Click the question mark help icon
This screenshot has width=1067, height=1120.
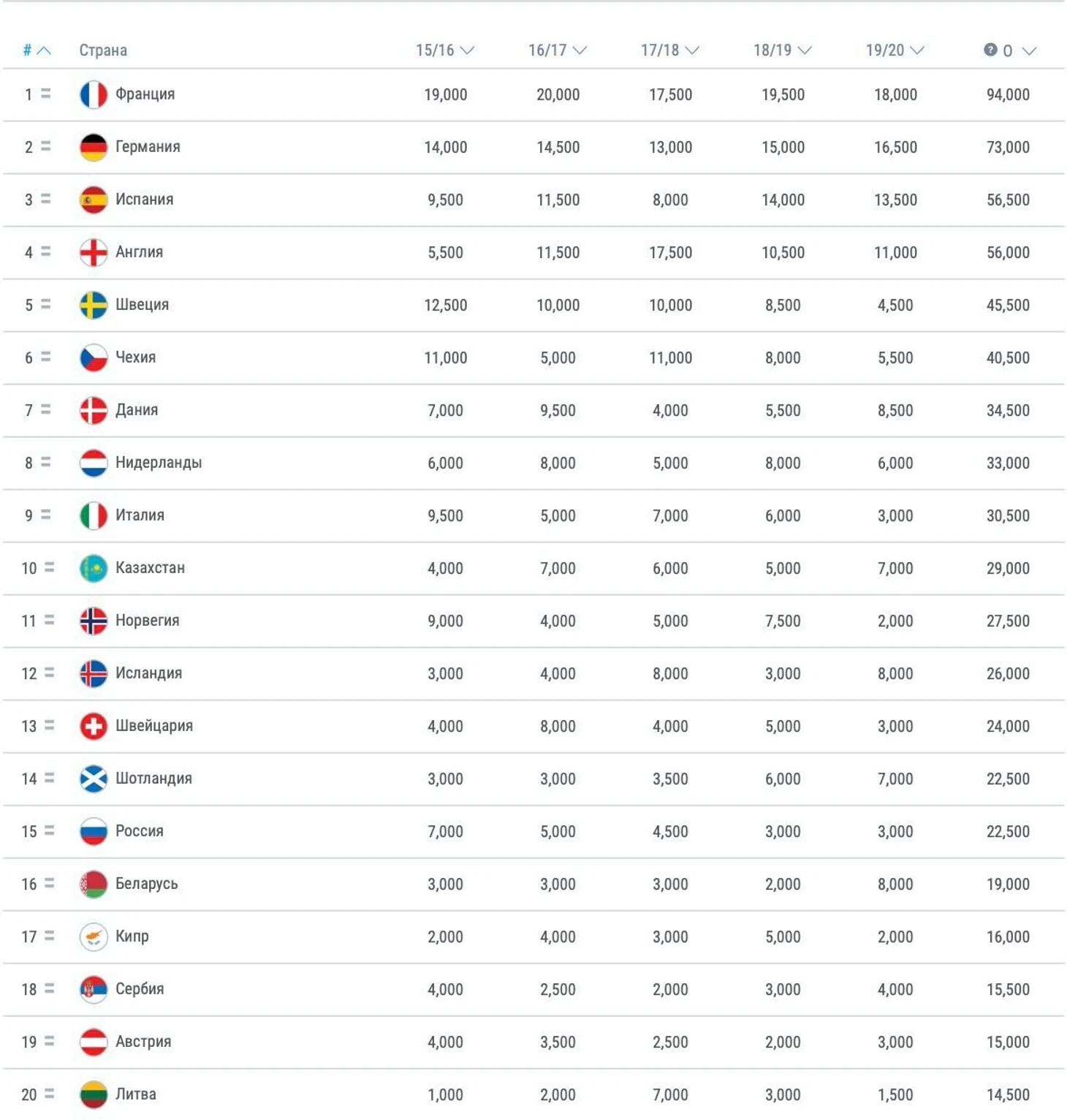(990, 50)
